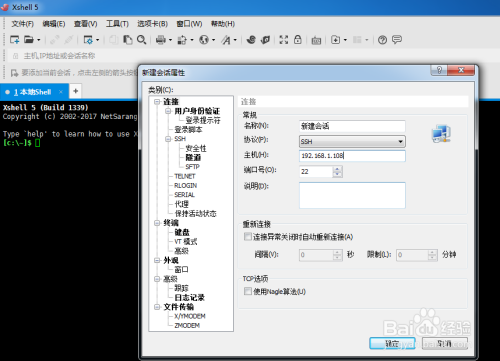This screenshot has width=500, height=361.
Task: Select 登录脚本 in the category tree
Action: [x=188, y=130]
